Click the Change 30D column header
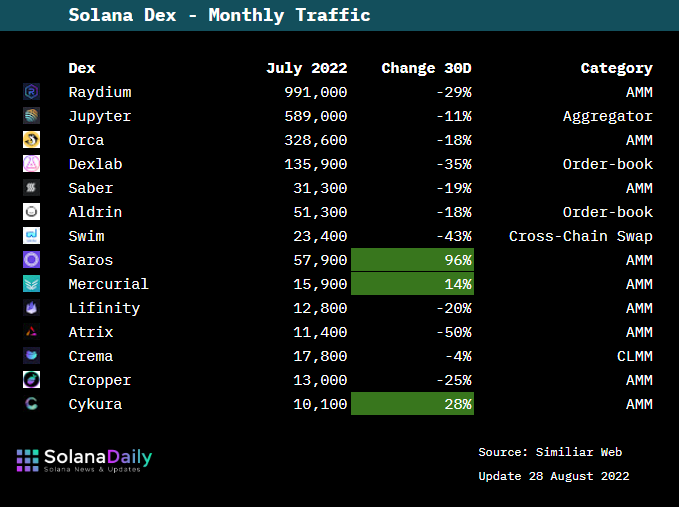The height and width of the screenshot is (507, 679). pyautogui.click(x=426, y=68)
